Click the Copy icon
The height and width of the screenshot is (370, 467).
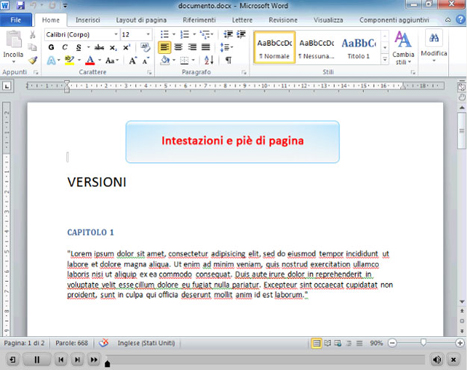pyautogui.click(x=32, y=47)
